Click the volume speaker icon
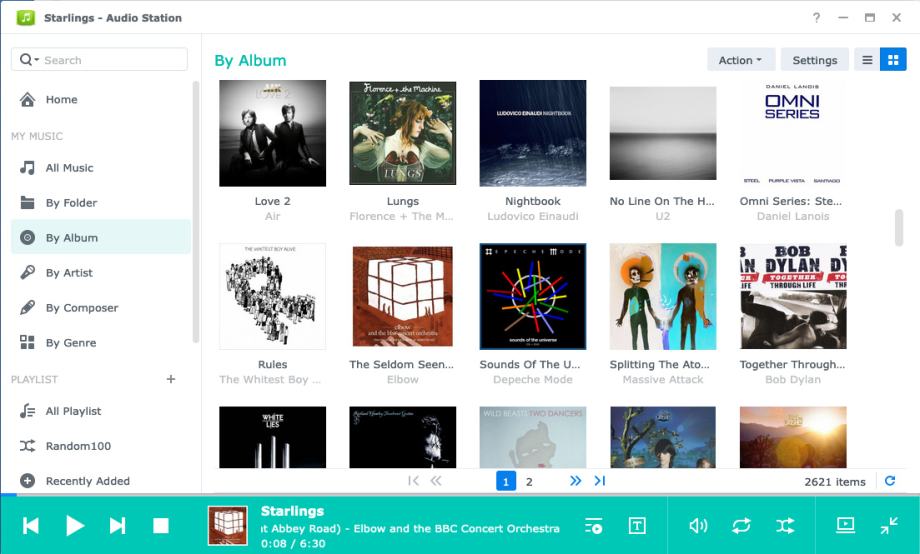Screen dimensions: 920x554 (x=698, y=525)
